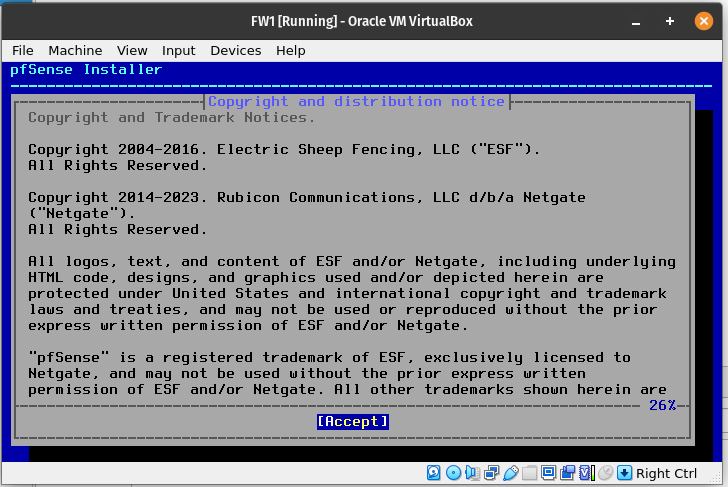
Task: Click the keyboard capture arrow icon
Action: (624, 473)
